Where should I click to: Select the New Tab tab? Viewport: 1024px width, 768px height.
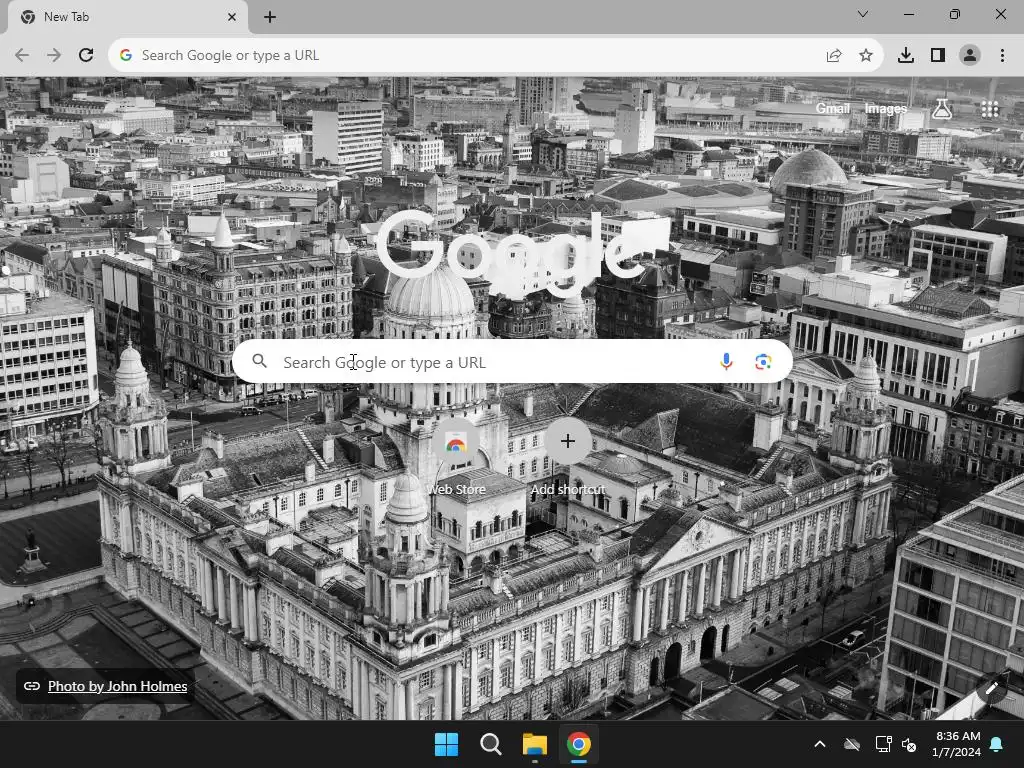(x=127, y=17)
